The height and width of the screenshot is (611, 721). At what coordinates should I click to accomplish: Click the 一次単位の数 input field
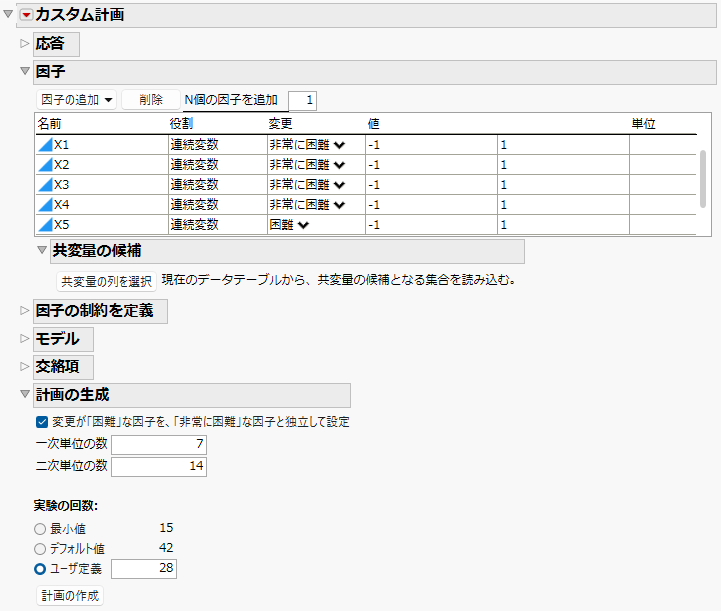pos(159,445)
